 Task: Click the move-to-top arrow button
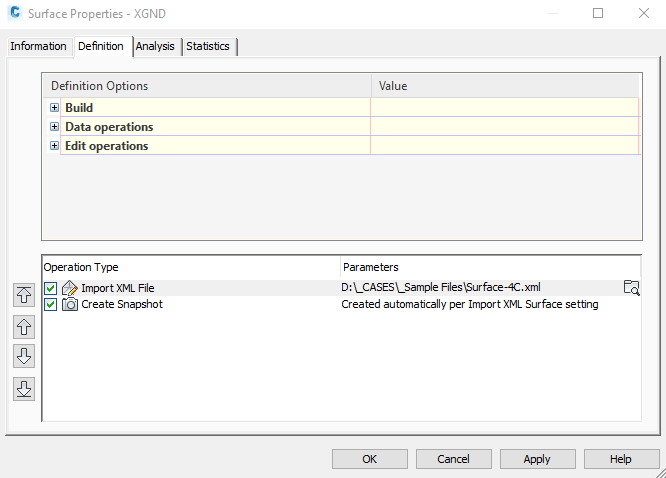pos(24,294)
